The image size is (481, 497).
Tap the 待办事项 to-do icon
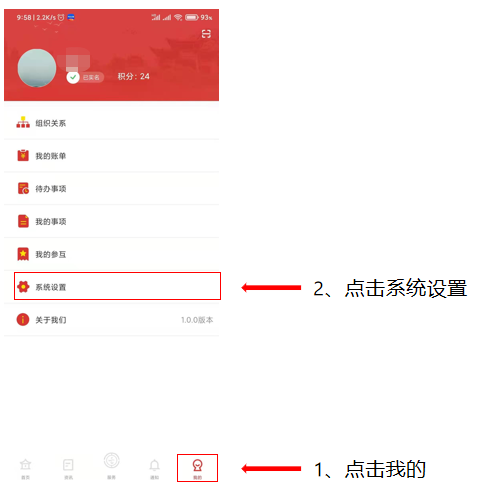23,188
